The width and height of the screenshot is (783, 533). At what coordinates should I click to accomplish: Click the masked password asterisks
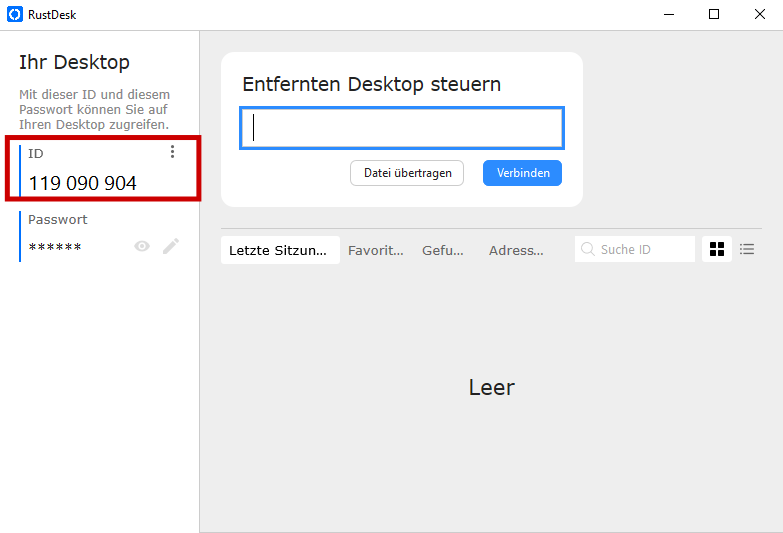55,247
